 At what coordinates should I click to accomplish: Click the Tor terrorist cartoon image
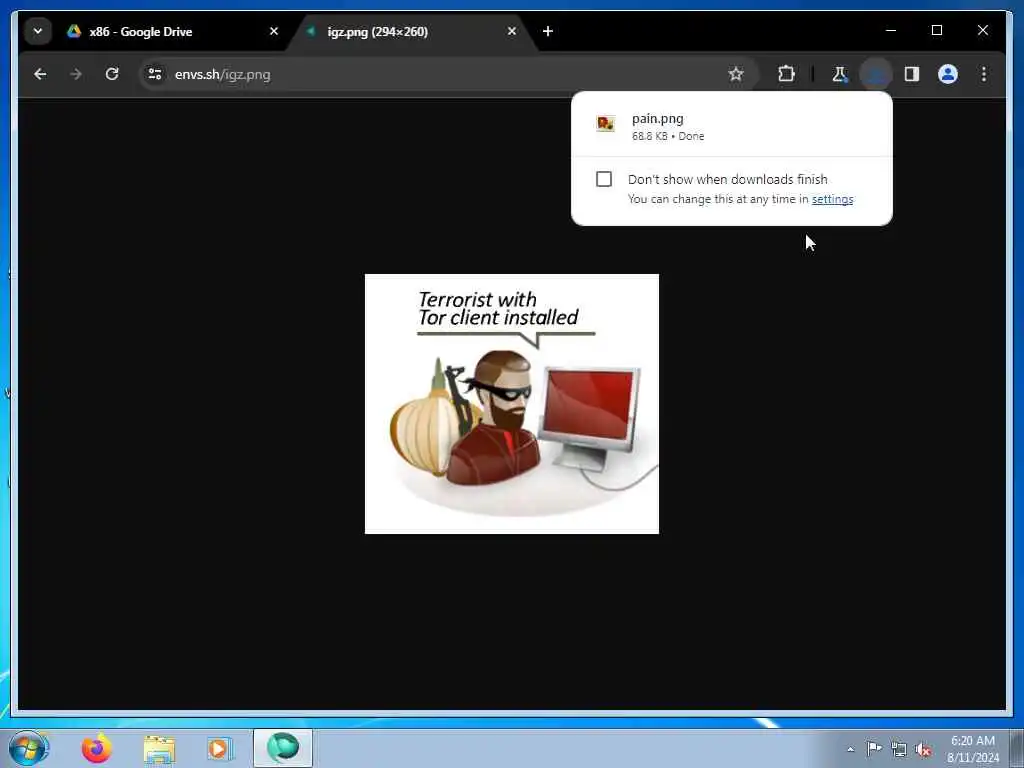point(511,404)
